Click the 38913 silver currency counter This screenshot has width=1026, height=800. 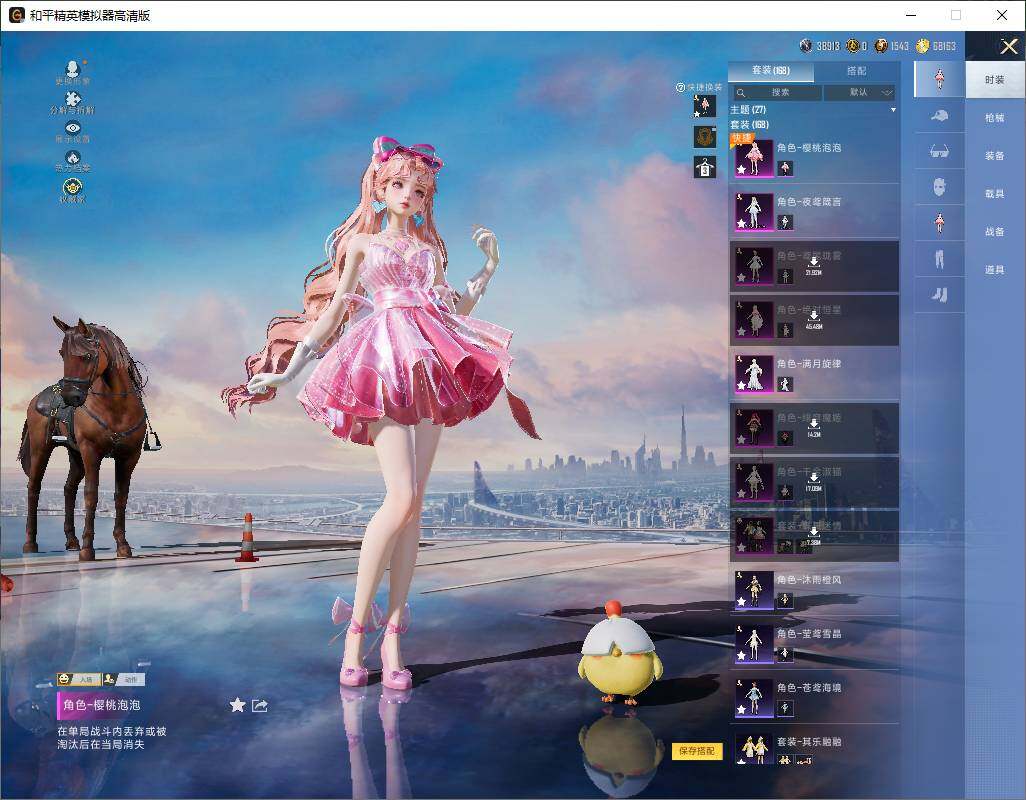point(820,46)
